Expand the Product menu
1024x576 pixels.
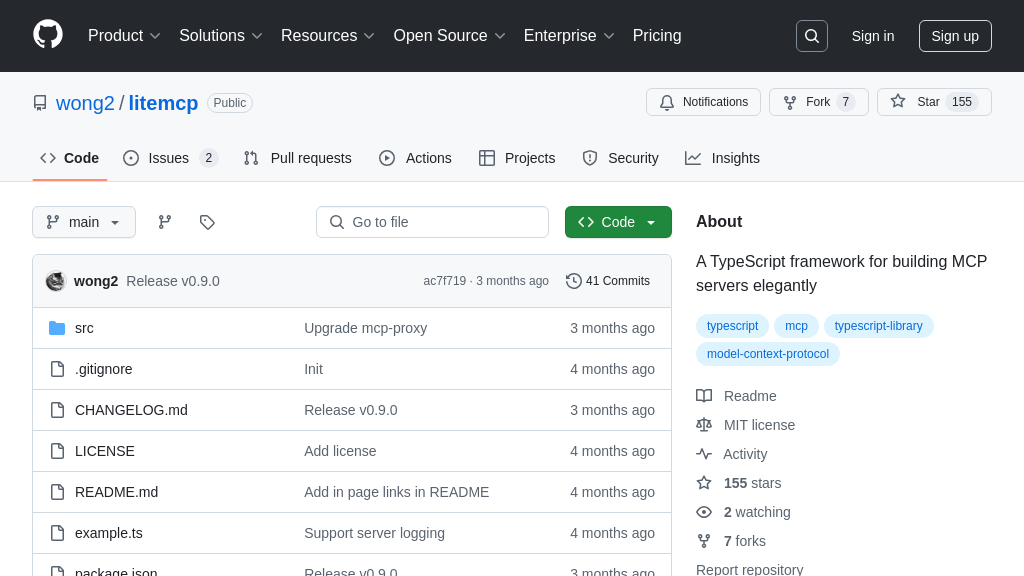click(124, 36)
